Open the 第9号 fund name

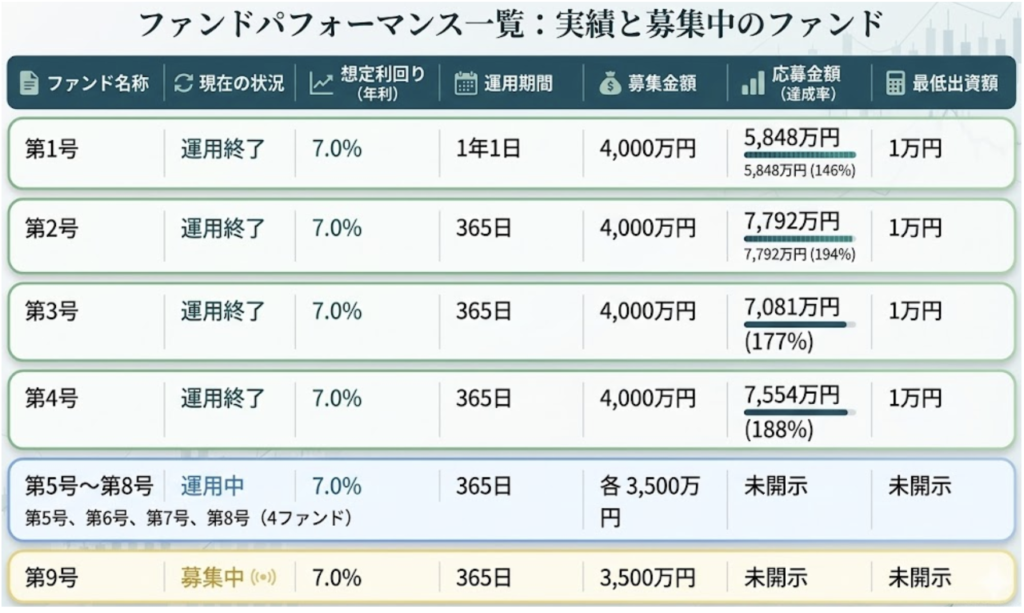pos(52,578)
